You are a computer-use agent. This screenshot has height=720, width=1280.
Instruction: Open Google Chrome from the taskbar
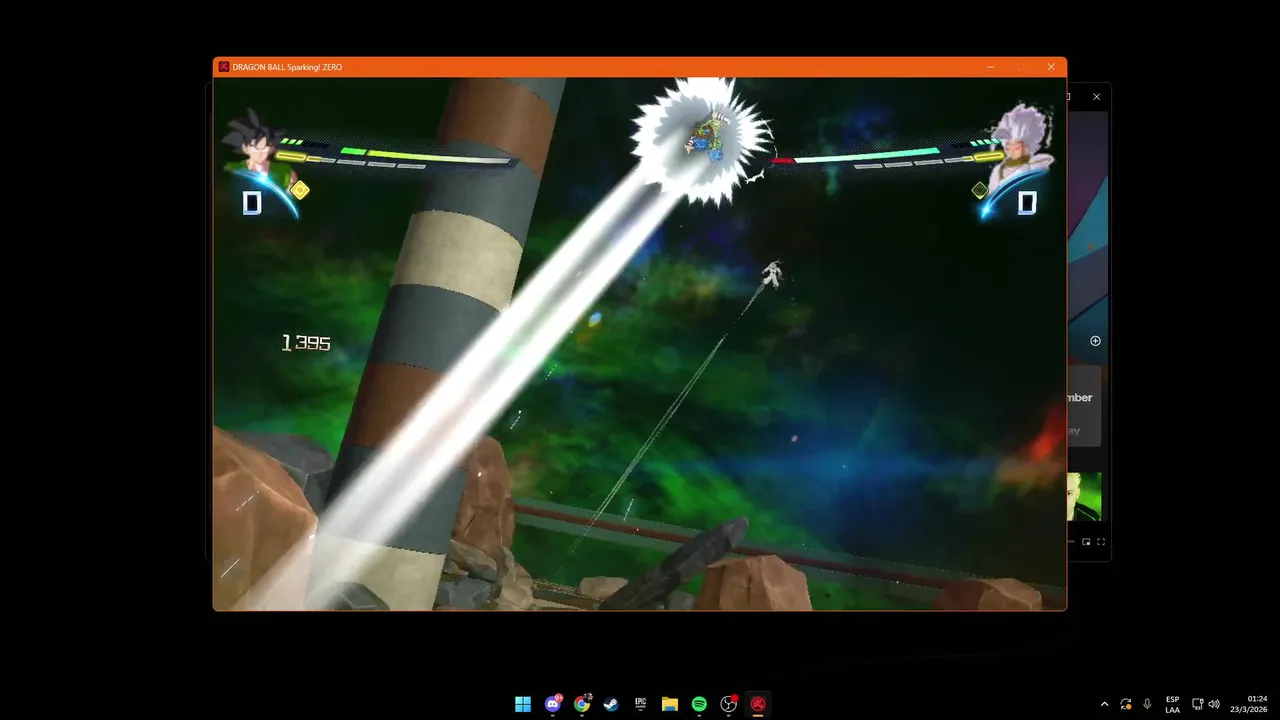[582, 704]
